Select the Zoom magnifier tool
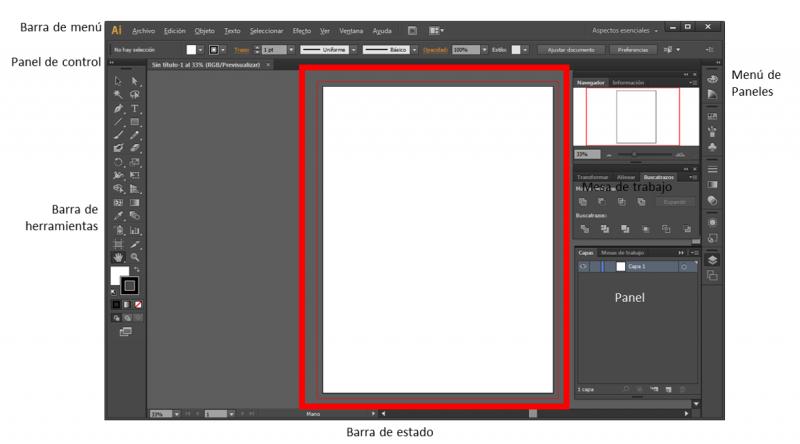This screenshot has height=444, width=800. click(x=134, y=256)
